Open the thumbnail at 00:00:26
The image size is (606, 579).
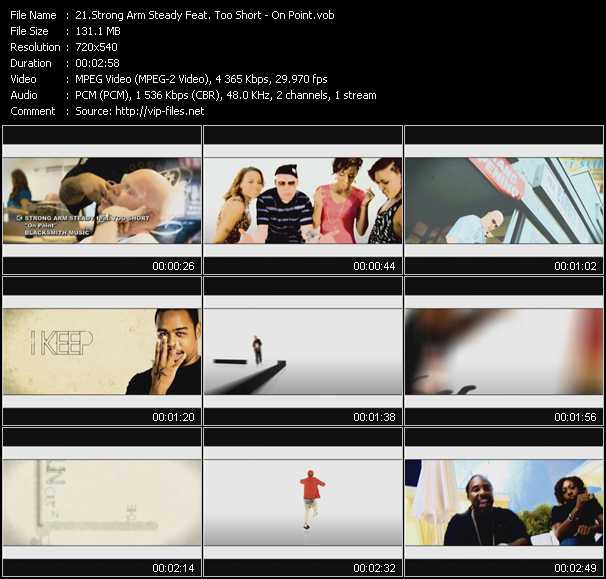point(102,200)
